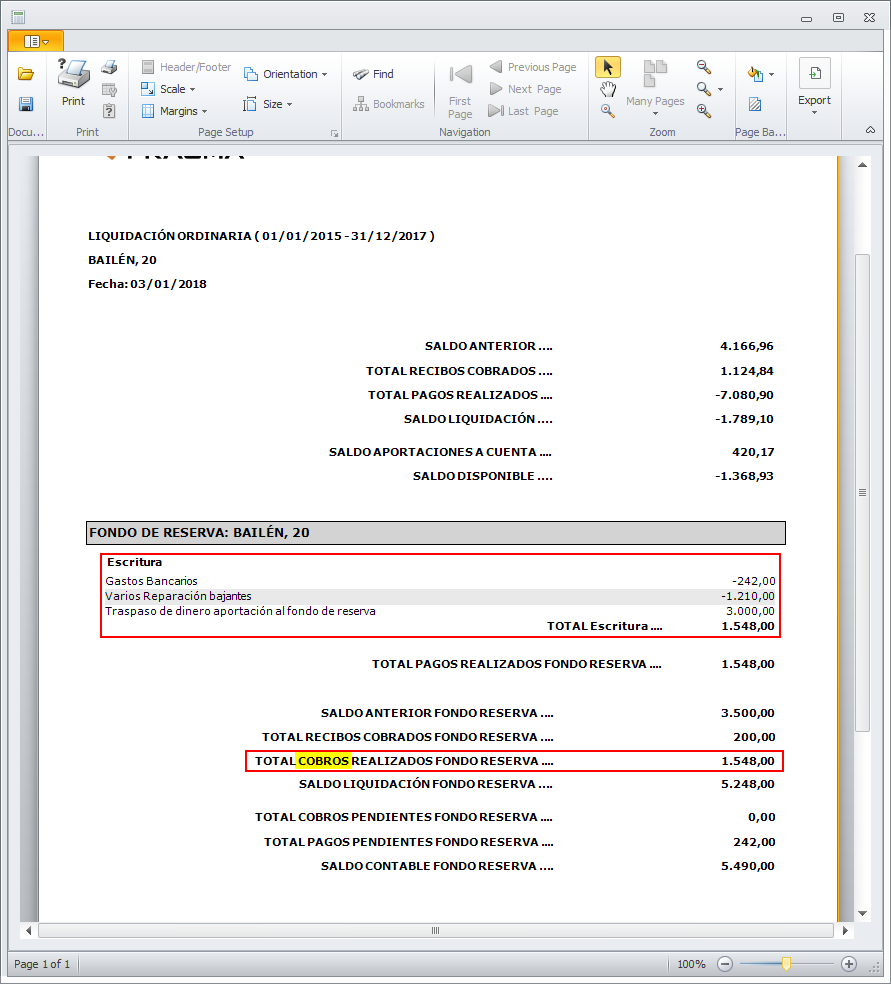
Task: Click the Varios Reparación bajantes row
Action: pos(439,596)
